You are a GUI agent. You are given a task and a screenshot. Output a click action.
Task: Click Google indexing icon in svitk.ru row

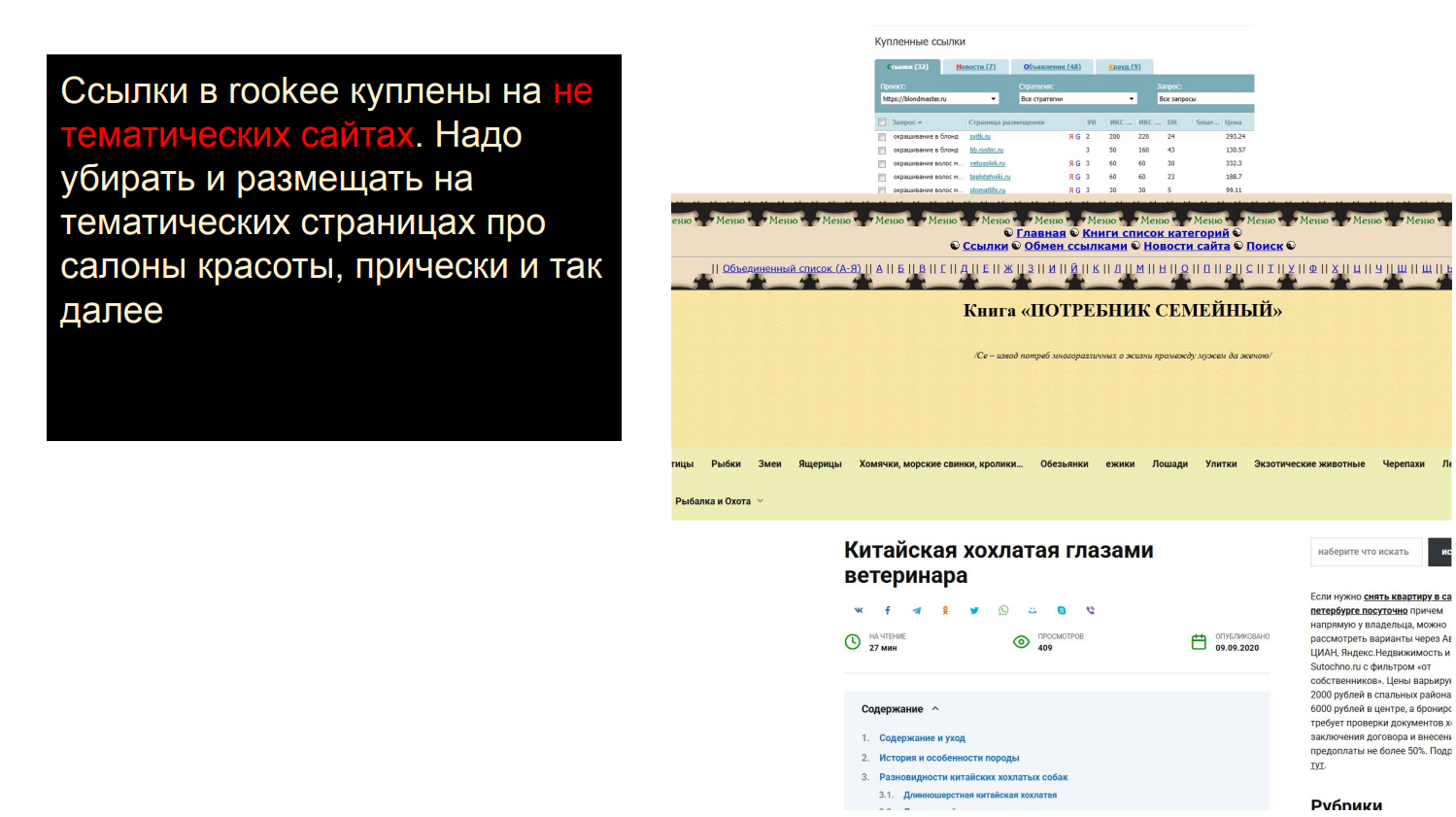tap(1077, 137)
